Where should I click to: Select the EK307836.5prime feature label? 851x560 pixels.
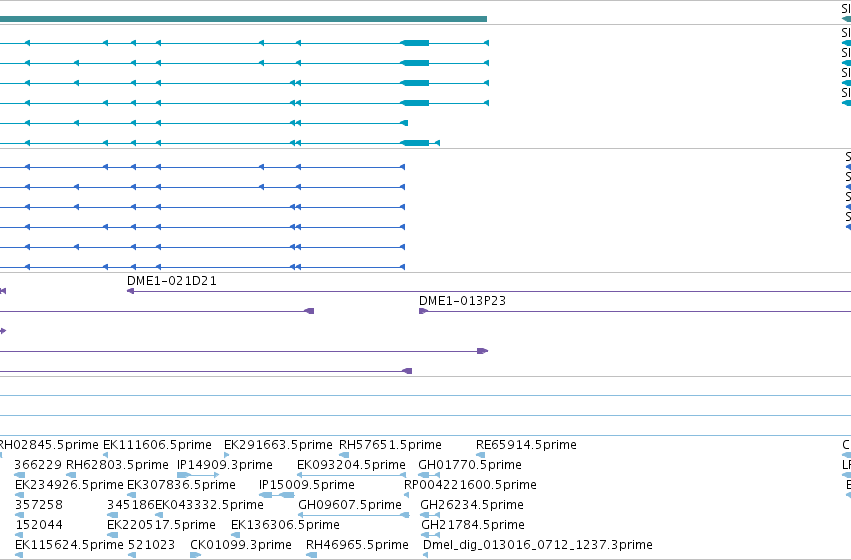pyautogui.click(x=181, y=485)
